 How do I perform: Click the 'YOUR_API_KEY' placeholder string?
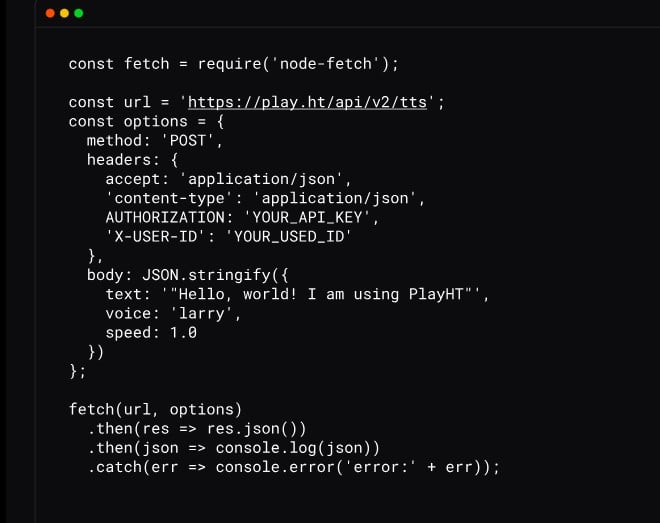coord(307,218)
